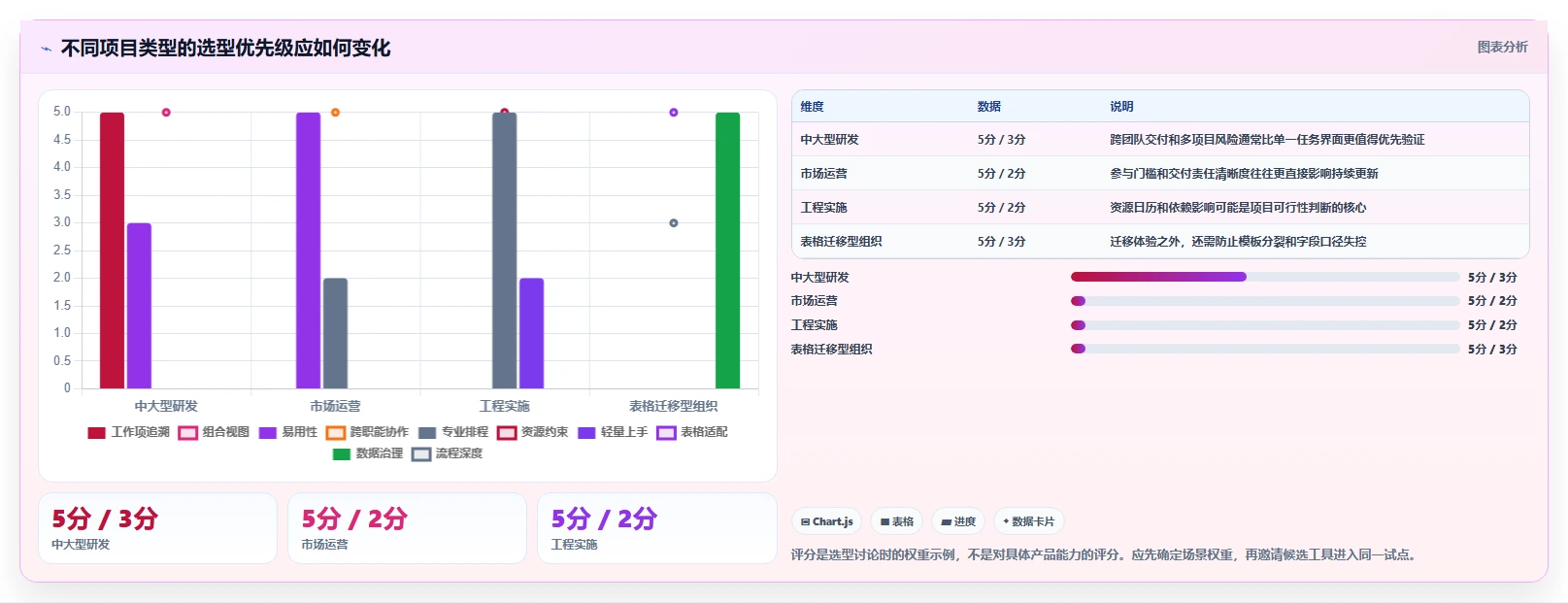This screenshot has height=603, width=1568.
Task: Click the green bar for 表格迁移型组织
Action: pyautogui.click(x=728, y=251)
